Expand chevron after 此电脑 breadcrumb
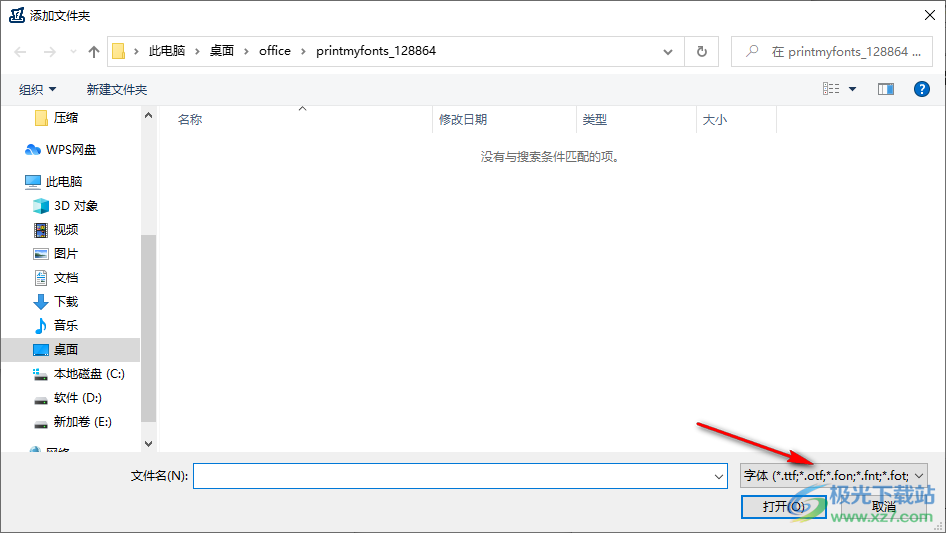Image resolution: width=946 pixels, height=533 pixels. [x=197, y=51]
